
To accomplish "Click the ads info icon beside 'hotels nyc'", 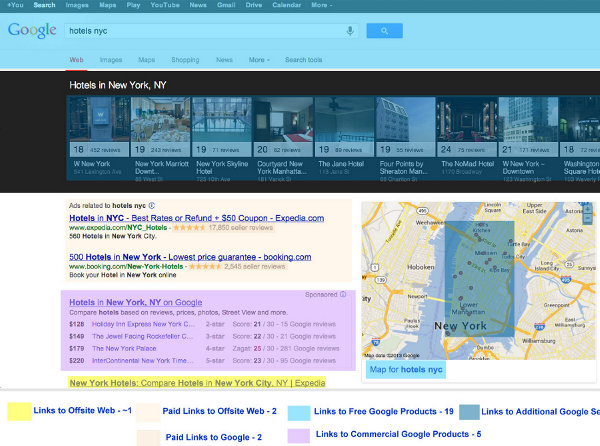I will 152,205.
